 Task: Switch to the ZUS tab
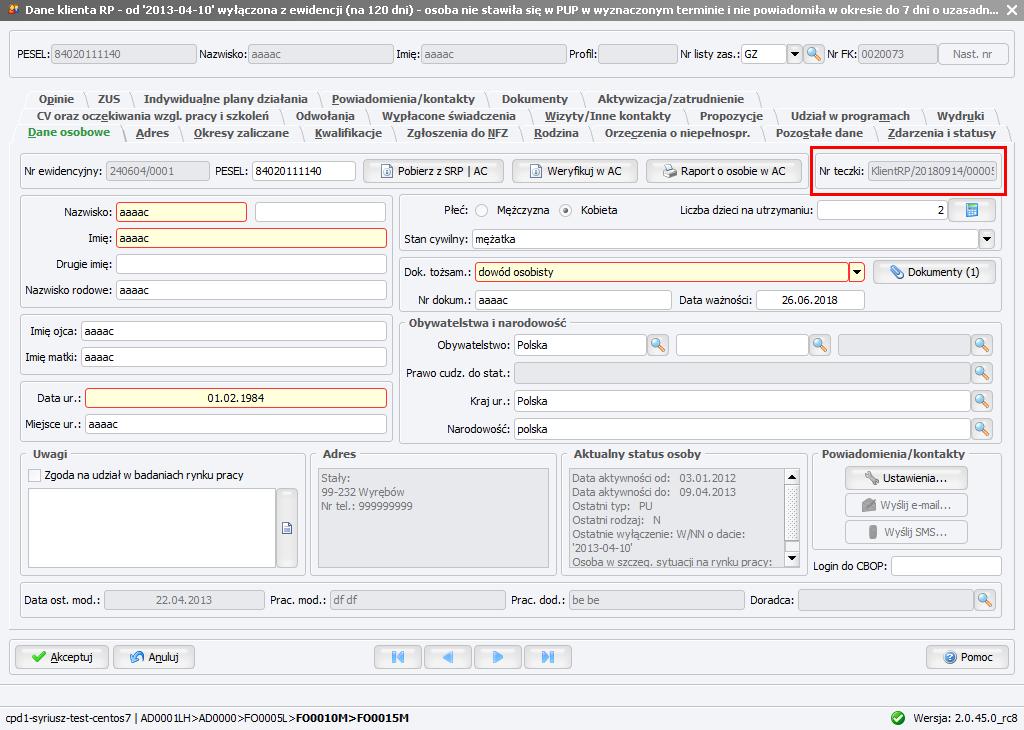click(x=108, y=99)
